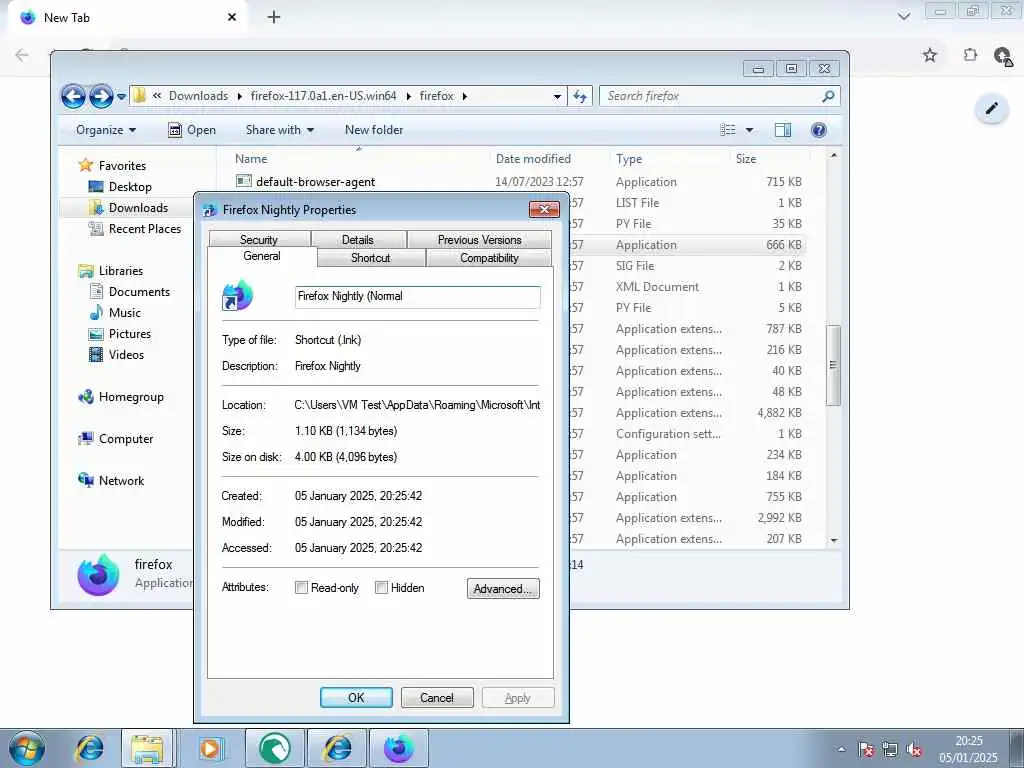
Task: Click Downloads in address breadcrumb
Action: pyautogui.click(x=199, y=96)
